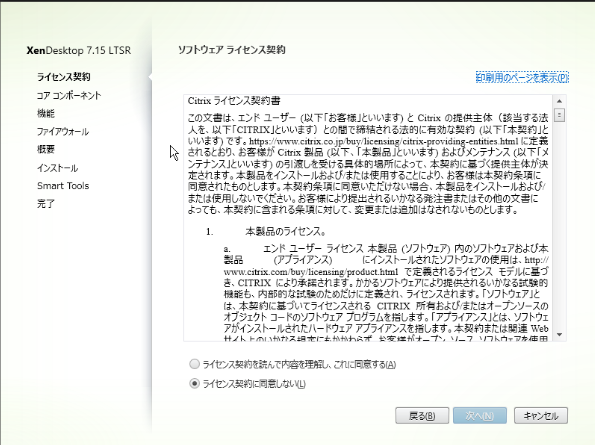Click the license text scrollbar down arrow
Screen dimensions: 595x445
[559, 335]
